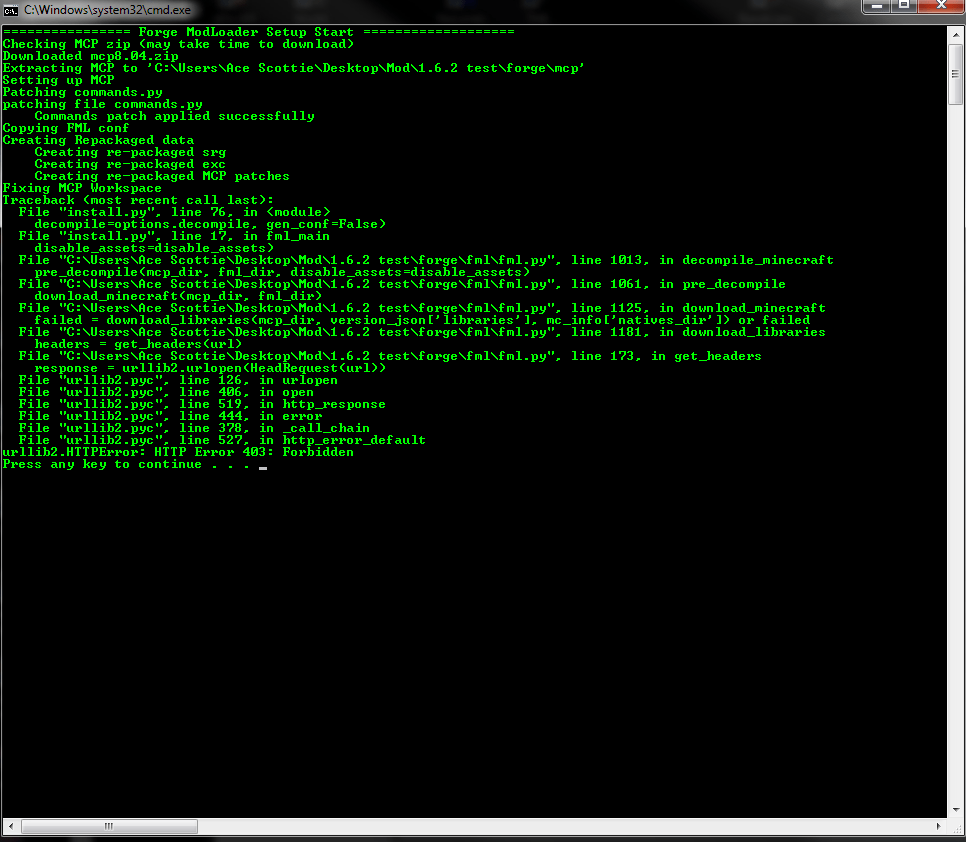Click the horizontal scrollbar left arrow

pyautogui.click(x=10, y=826)
